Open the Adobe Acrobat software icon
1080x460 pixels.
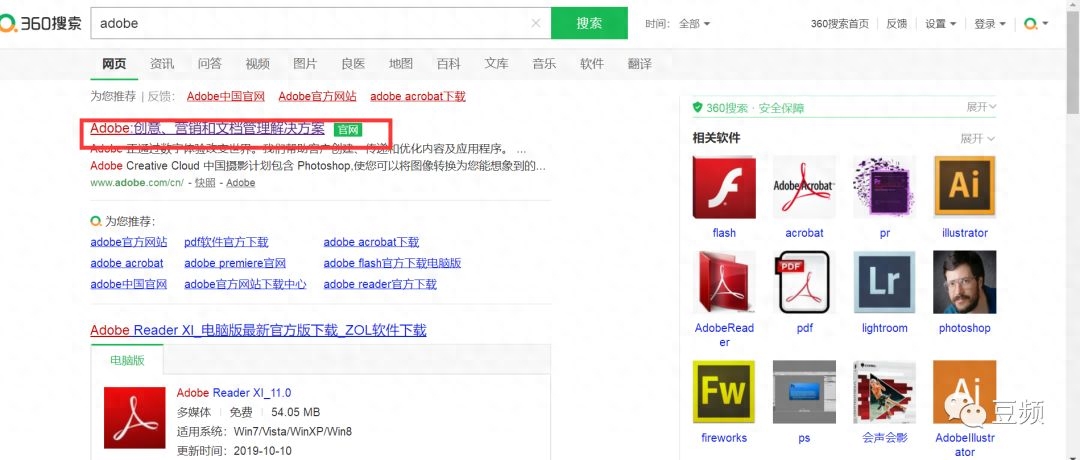[804, 187]
